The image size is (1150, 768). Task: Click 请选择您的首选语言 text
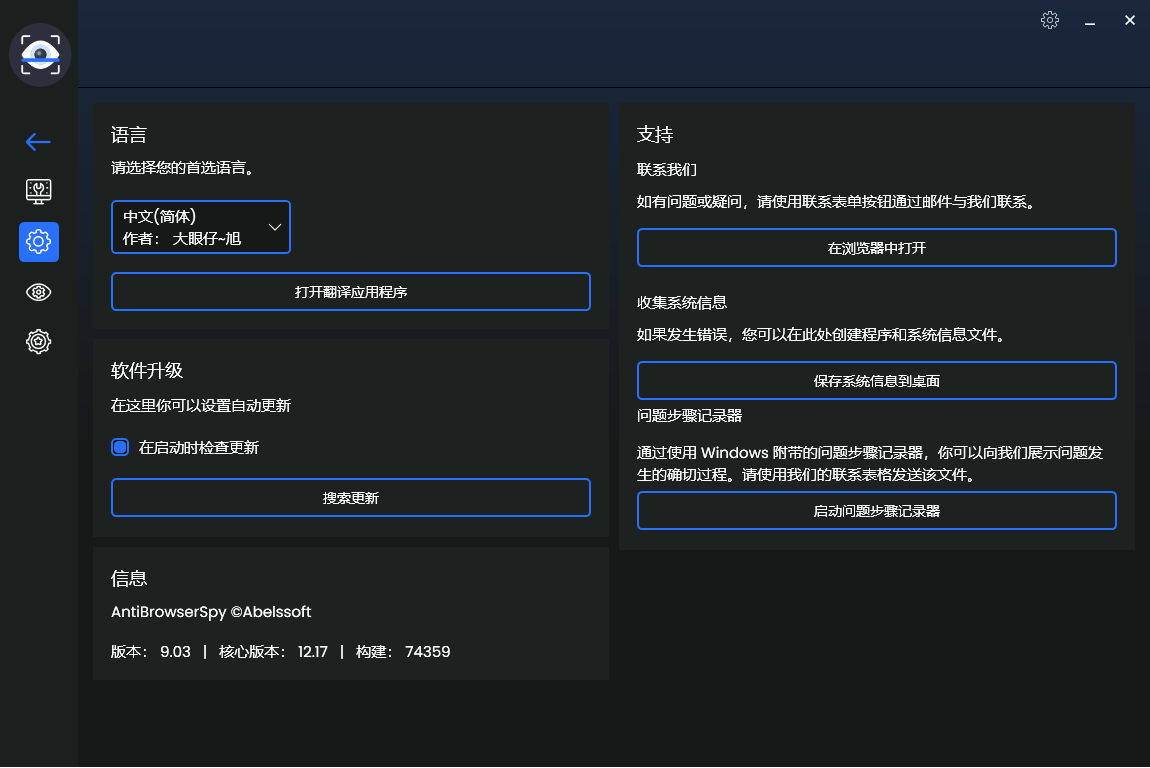pyautogui.click(x=183, y=168)
